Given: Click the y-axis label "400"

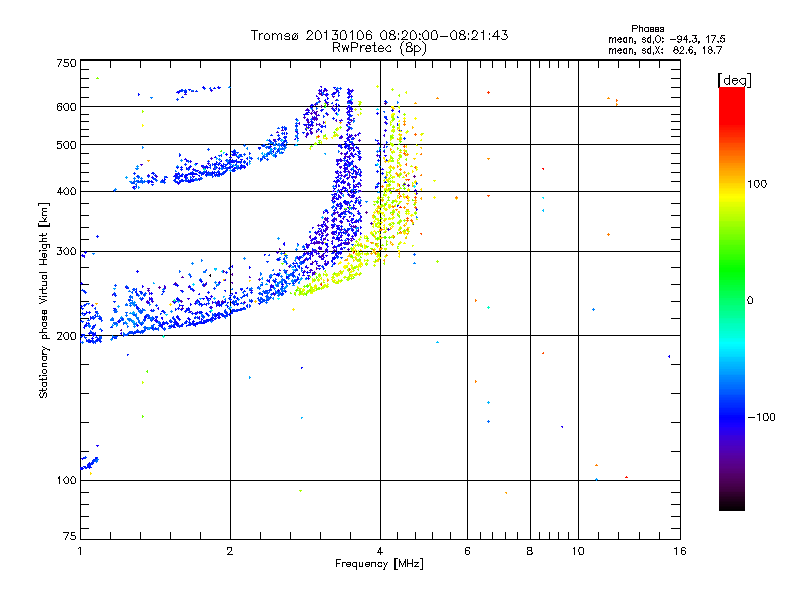Looking at the screenshot, I should (66, 191).
